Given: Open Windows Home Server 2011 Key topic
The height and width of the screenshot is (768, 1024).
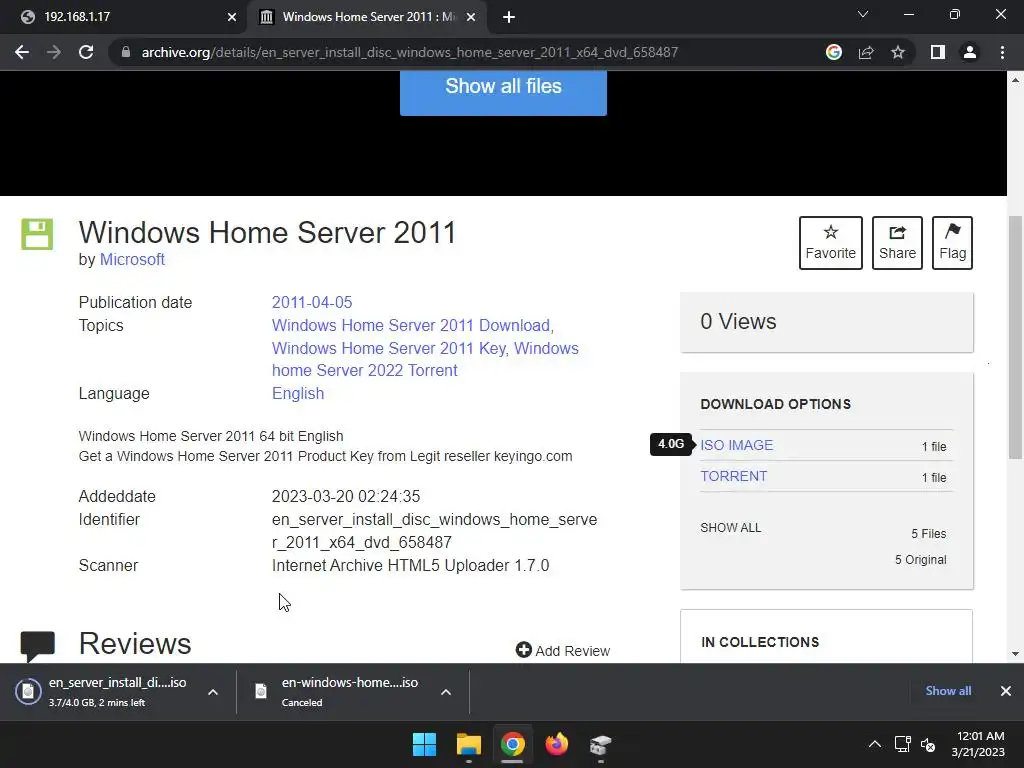Looking at the screenshot, I should [x=388, y=348].
